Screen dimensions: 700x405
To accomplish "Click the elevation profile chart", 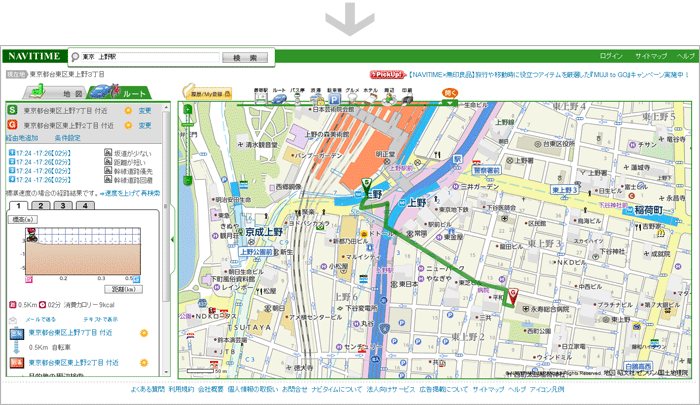I will point(83,251).
